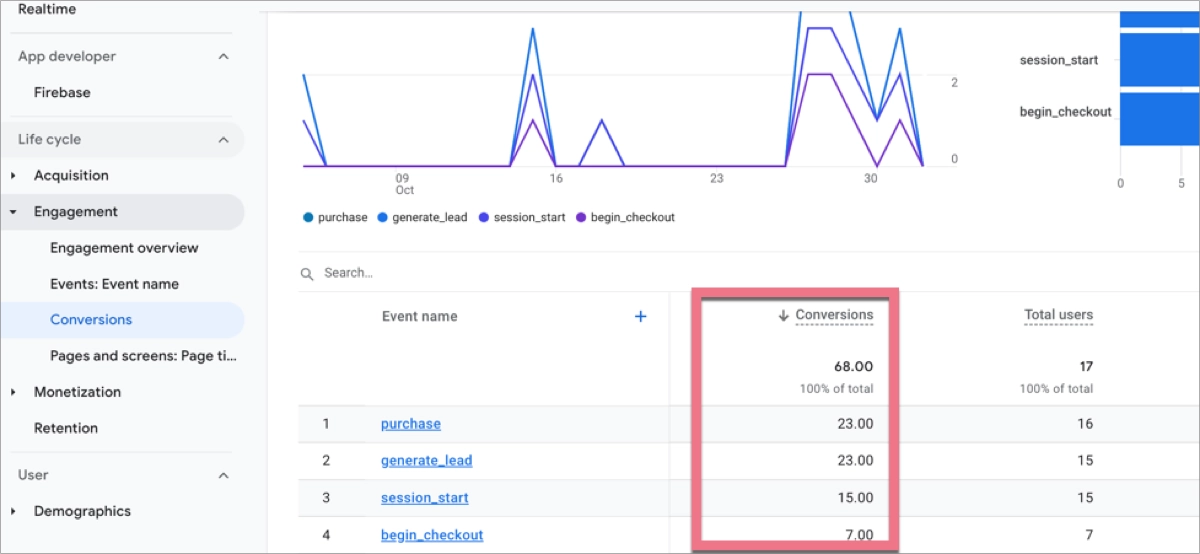1200x554 pixels.
Task: Click the begin_checkout bar in bar chart
Action: 1159,119
